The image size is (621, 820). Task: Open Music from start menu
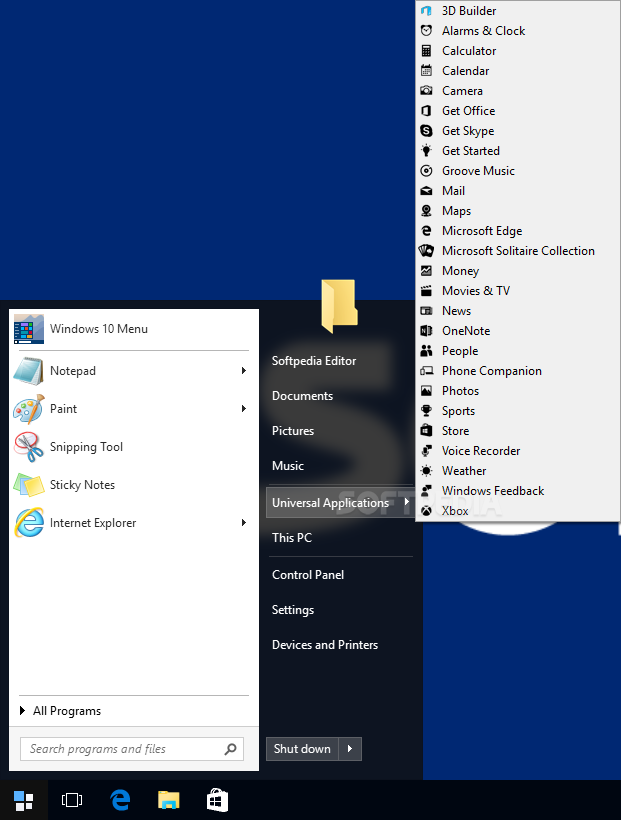(x=288, y=466)
